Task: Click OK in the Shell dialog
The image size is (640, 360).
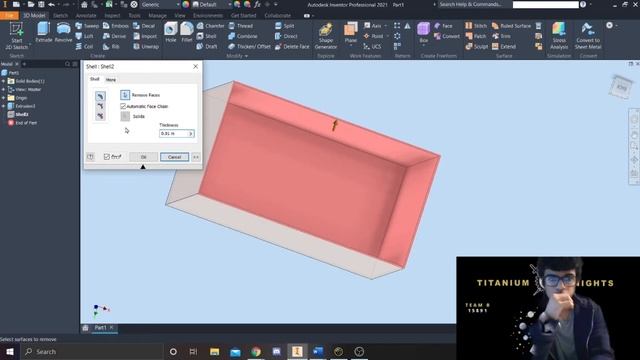Action: pyautogui.click(x=143, y=157)
